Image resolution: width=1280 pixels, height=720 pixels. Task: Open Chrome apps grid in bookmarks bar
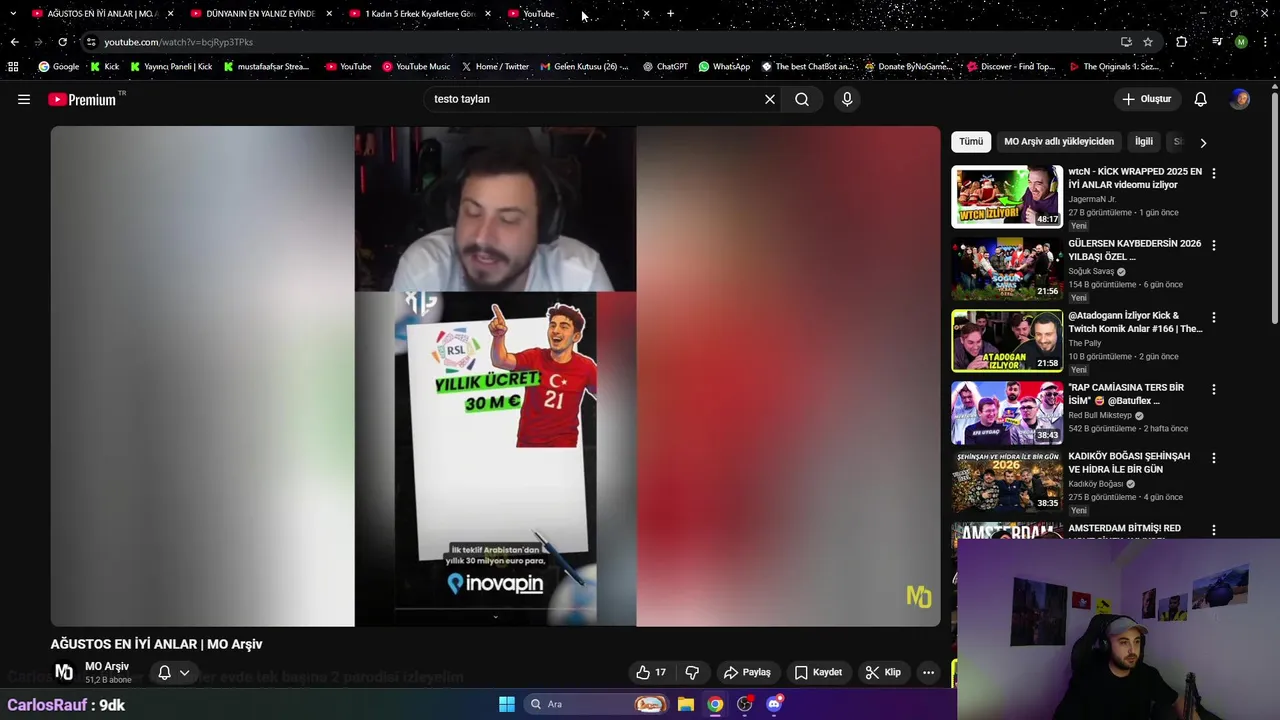tap(13, 67)
